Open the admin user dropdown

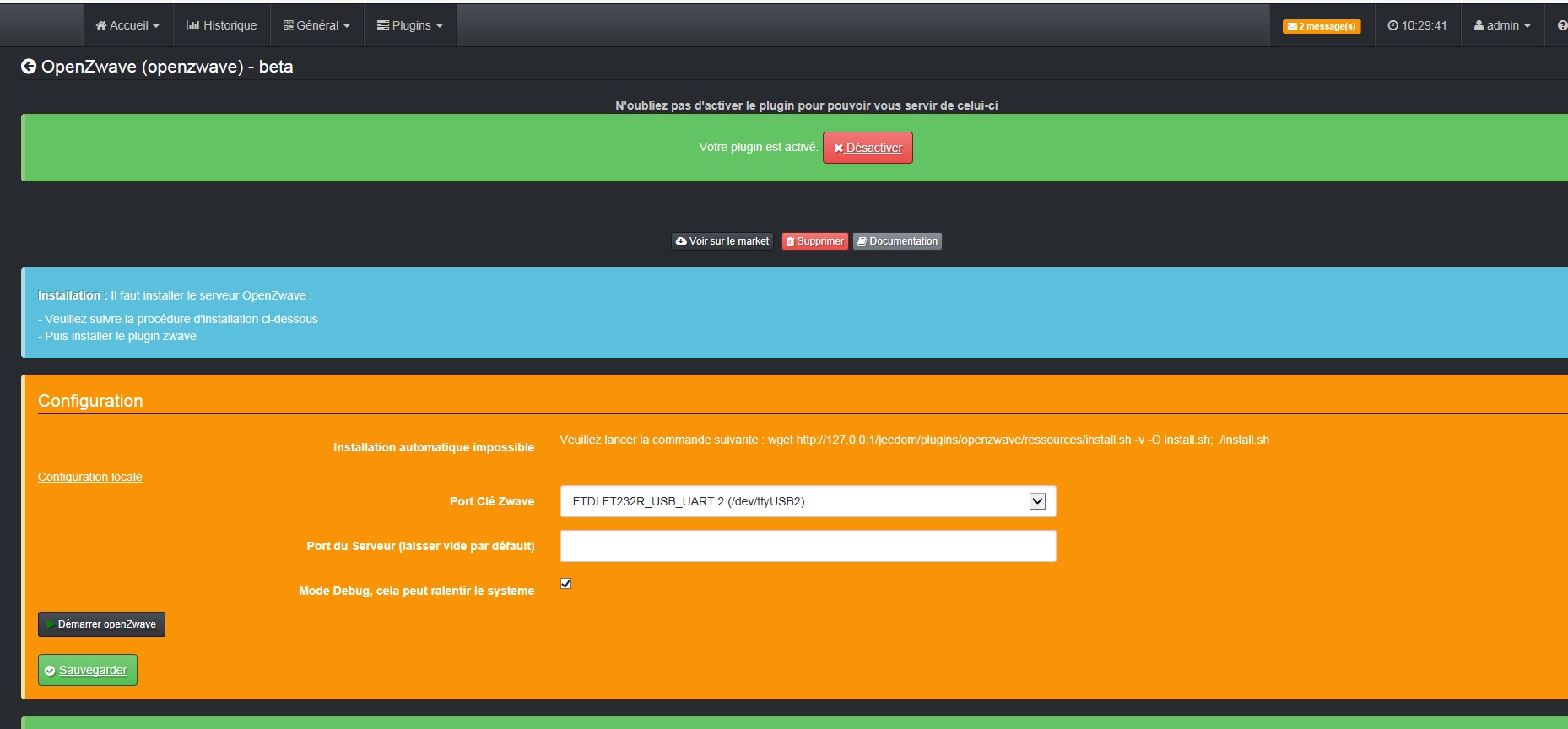click(1502, 25)
